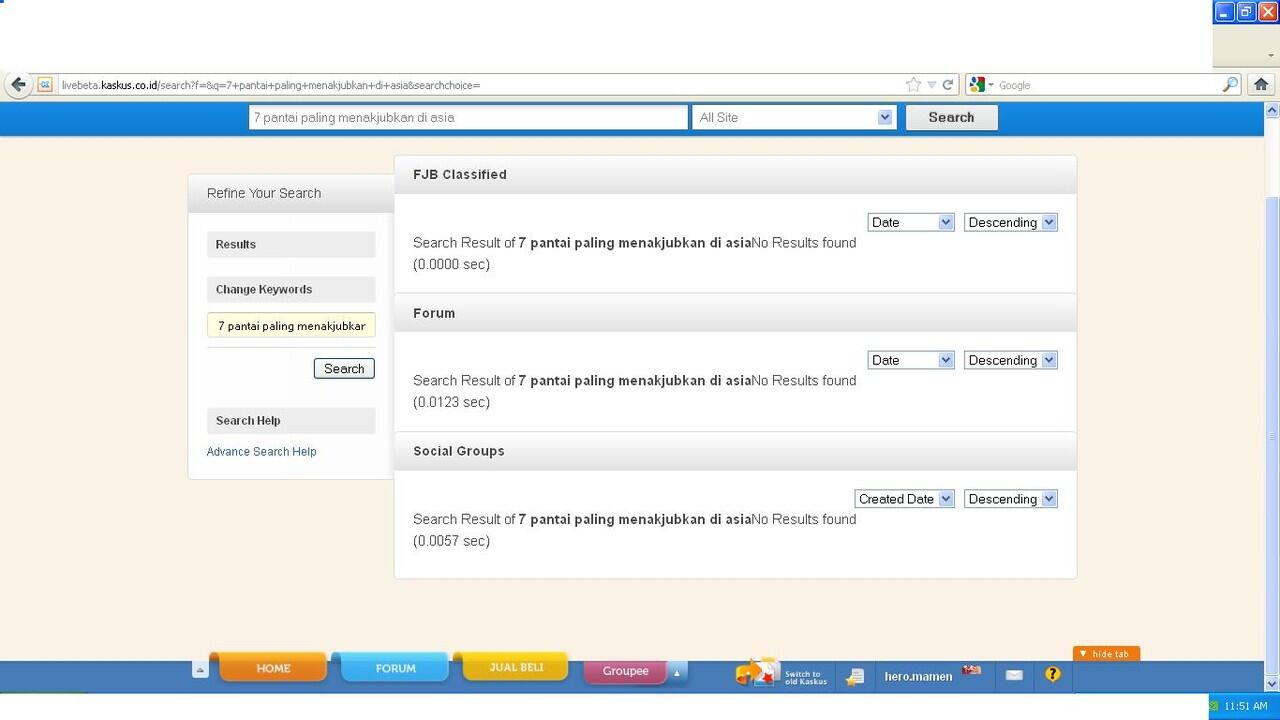Viewport: 1280px width, 720px height.
Task: Click the (0.0000 sec) FJB result time
Action: coord(451,264)
